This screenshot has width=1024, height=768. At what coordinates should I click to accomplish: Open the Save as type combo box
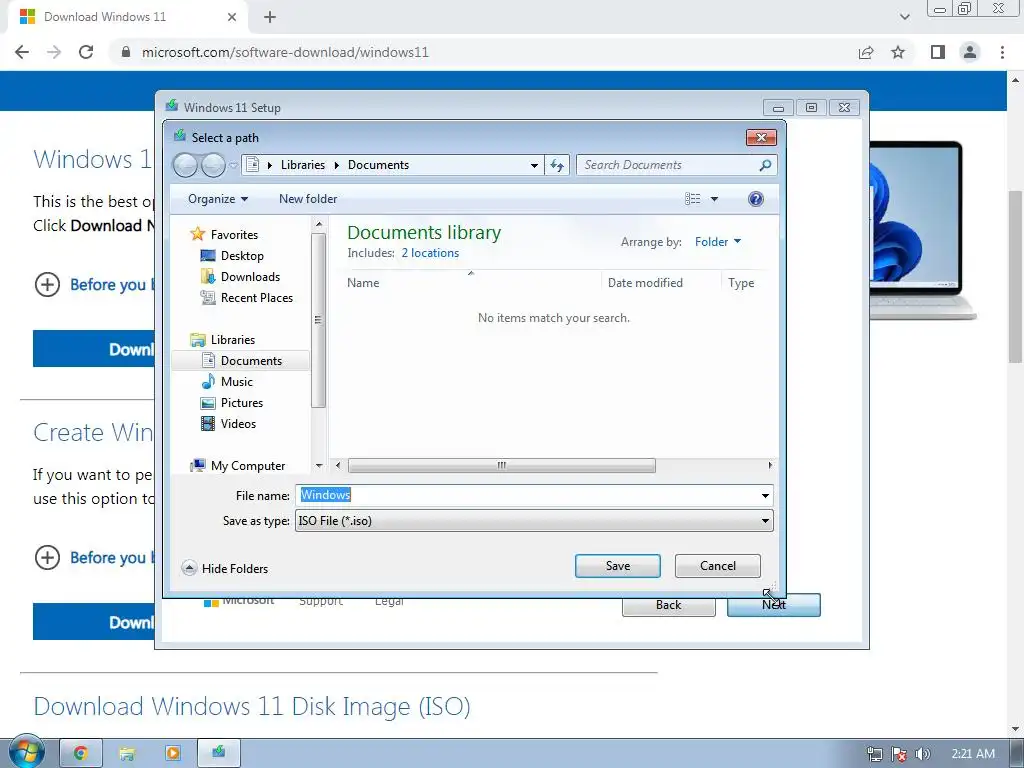(x=534, y=521)
